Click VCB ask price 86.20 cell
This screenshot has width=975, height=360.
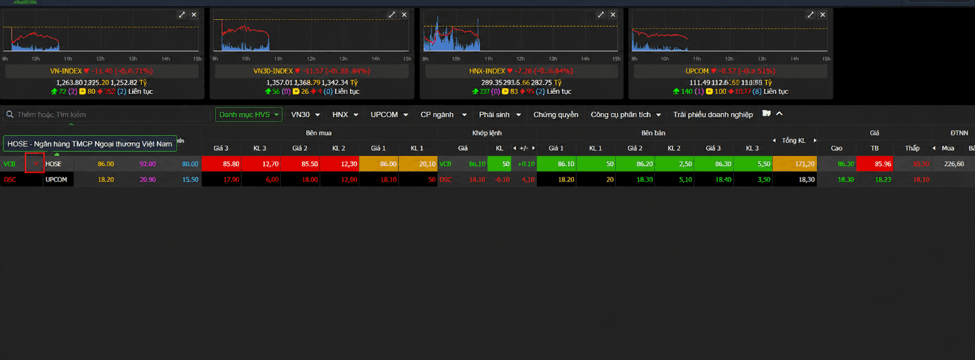[x=635, y=164]
